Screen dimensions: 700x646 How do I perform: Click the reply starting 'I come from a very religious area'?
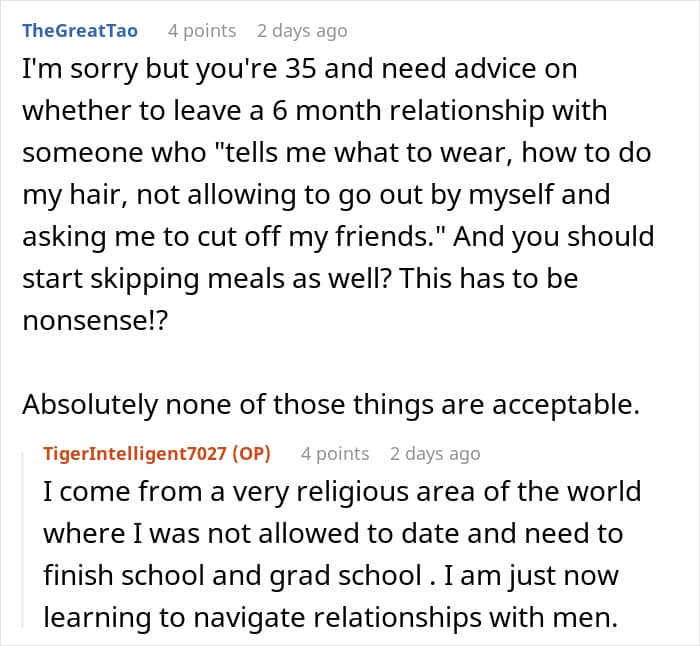click(342, 554)
